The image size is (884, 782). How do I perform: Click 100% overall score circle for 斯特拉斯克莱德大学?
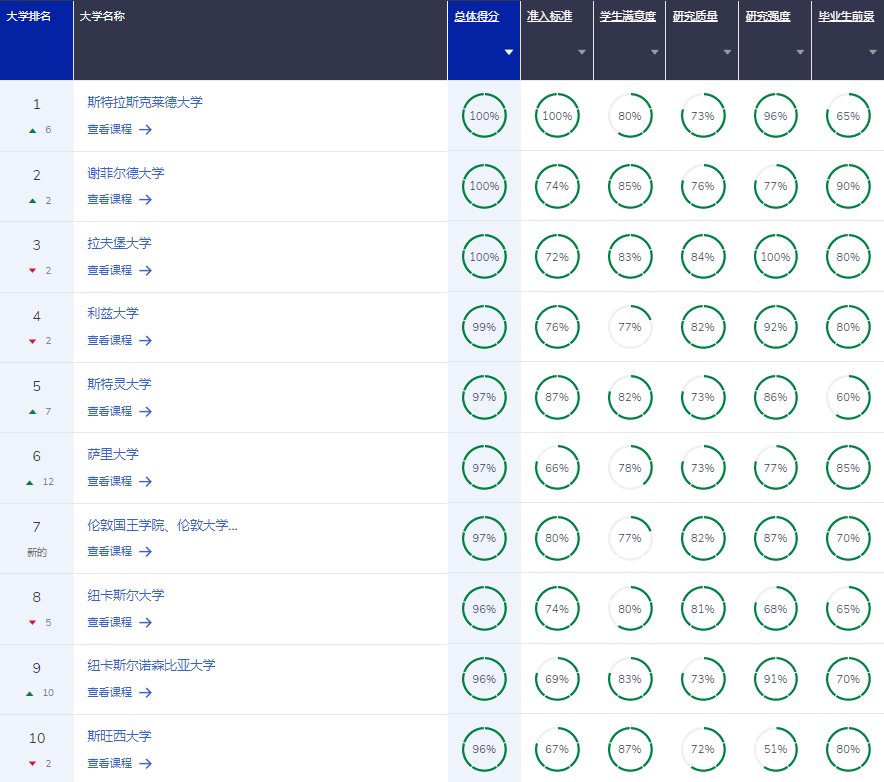click(x=484, y=116)
